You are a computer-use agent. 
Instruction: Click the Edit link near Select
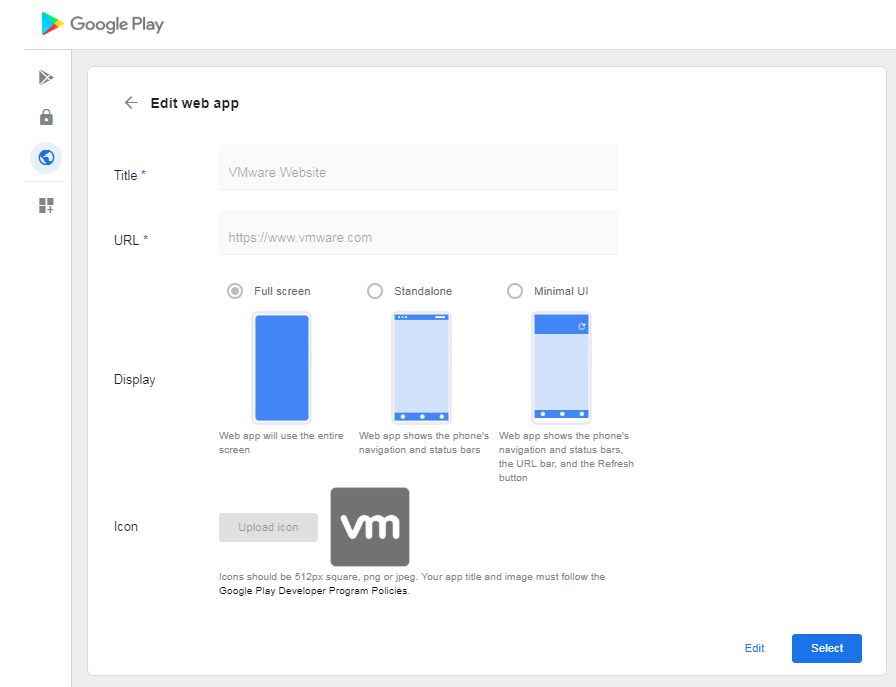754,648
